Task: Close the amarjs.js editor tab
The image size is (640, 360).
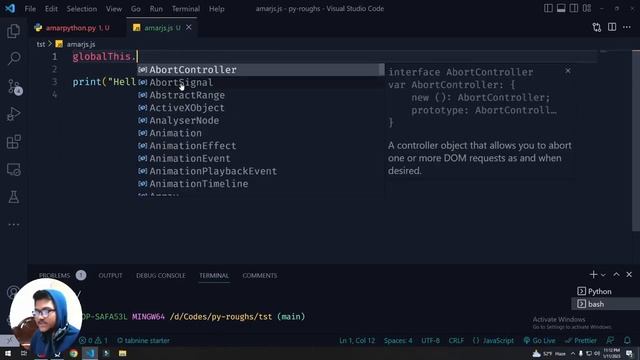Action: [189, 27]
